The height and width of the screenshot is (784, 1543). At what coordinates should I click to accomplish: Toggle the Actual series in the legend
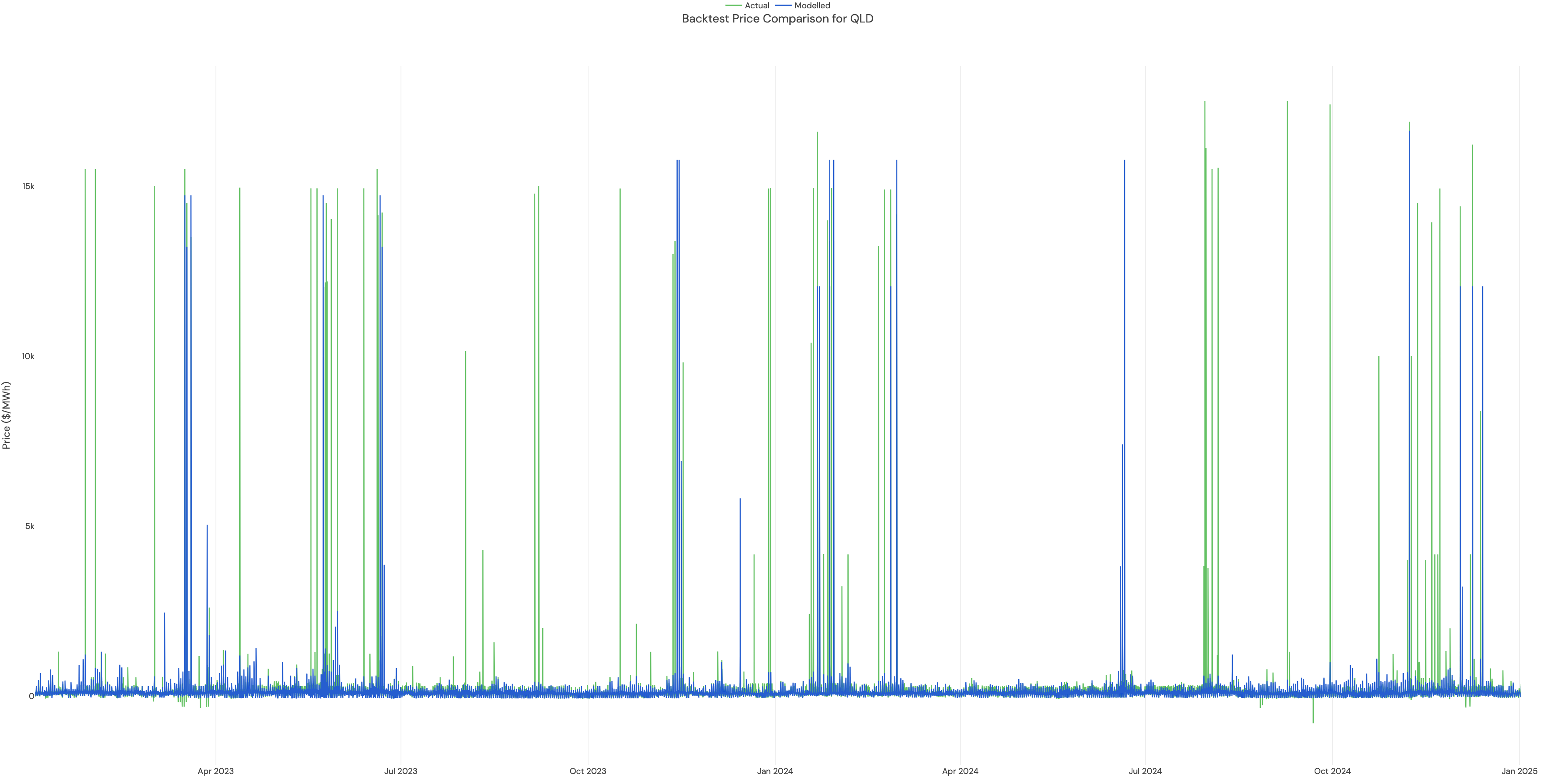click(758, 5)
